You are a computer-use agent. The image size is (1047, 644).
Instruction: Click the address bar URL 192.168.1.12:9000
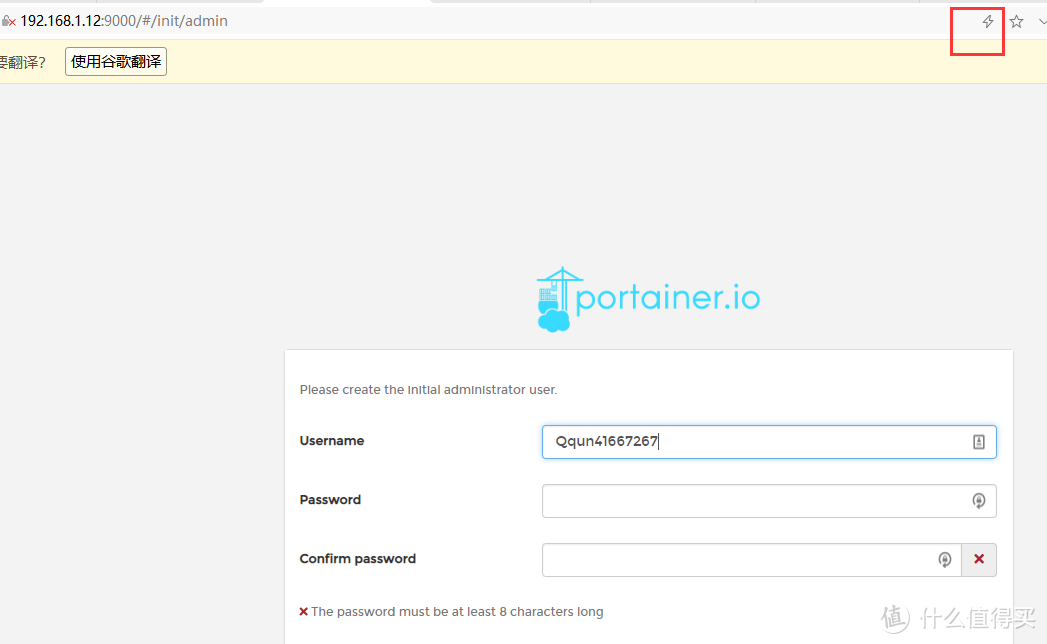pos(124,21)
